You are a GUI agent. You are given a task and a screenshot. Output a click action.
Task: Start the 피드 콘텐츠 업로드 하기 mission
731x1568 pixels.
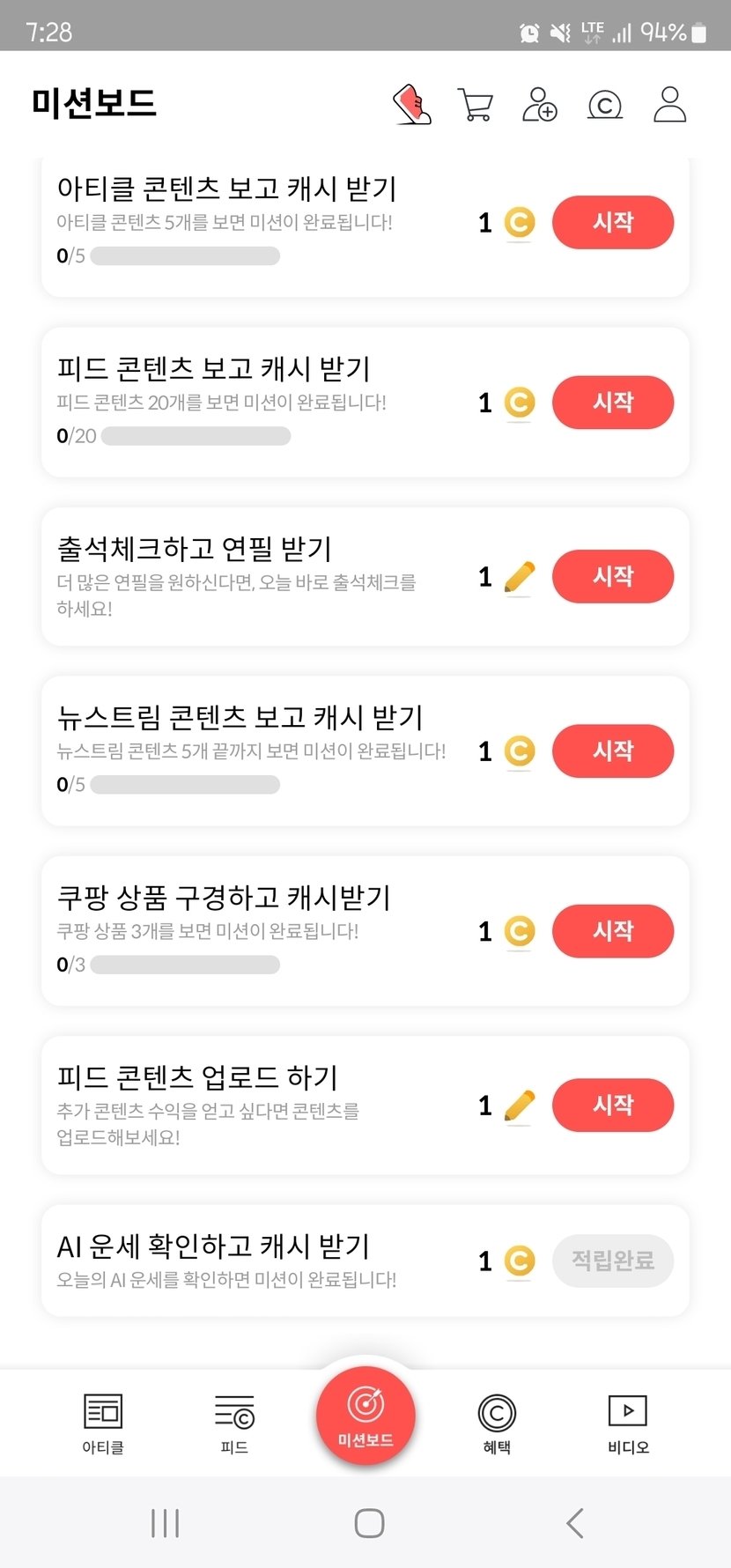pyautogui.click(x=613, y=1105)
